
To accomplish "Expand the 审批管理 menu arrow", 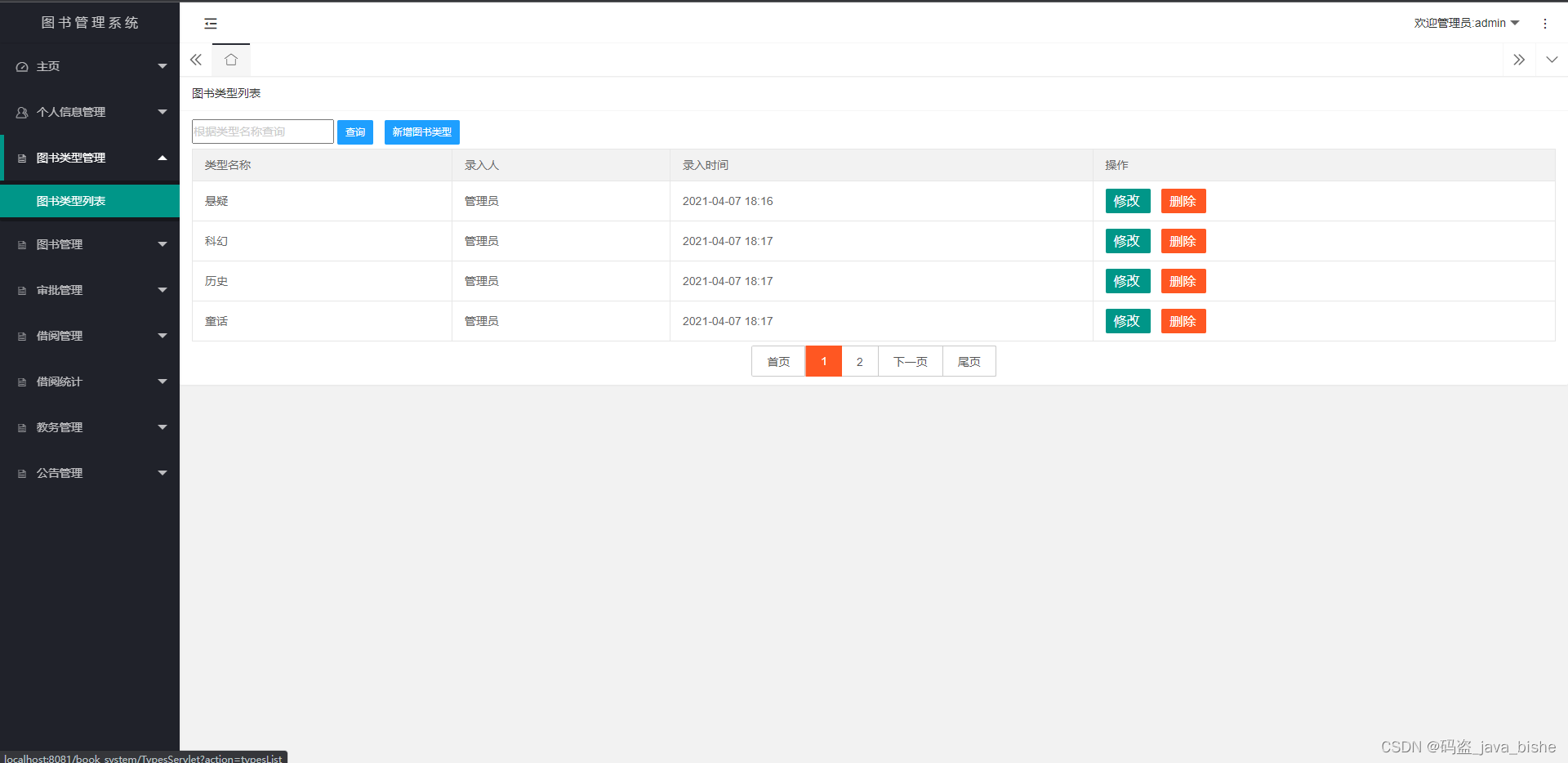I will [x=163, y=290].
